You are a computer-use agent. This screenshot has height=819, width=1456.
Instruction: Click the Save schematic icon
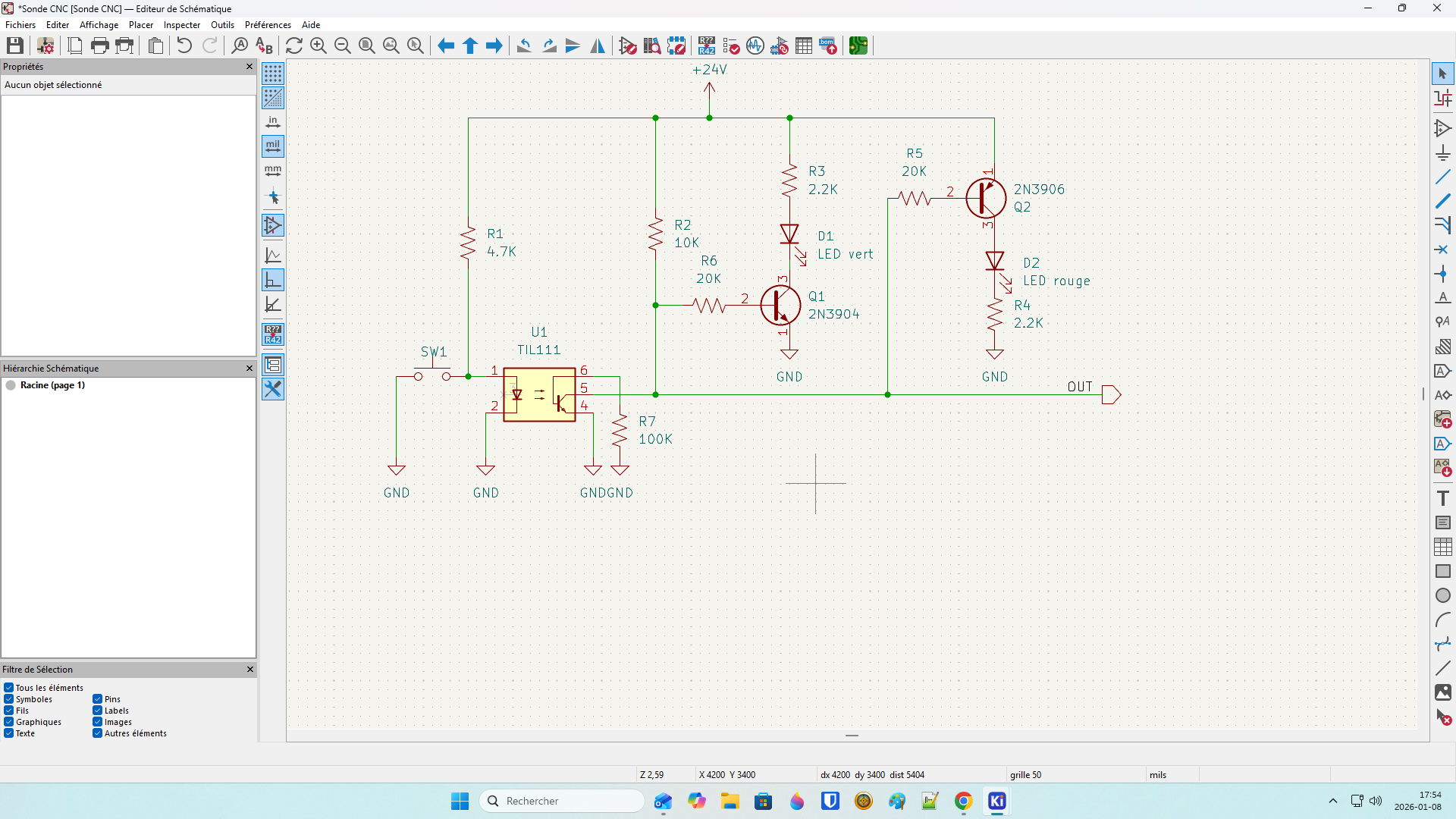coord(14,46)
